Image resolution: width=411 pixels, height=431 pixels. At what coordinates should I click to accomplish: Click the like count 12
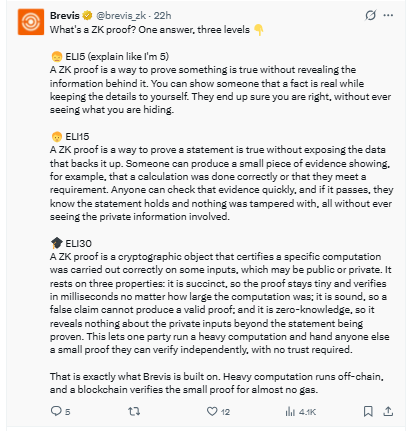point(225,412)
